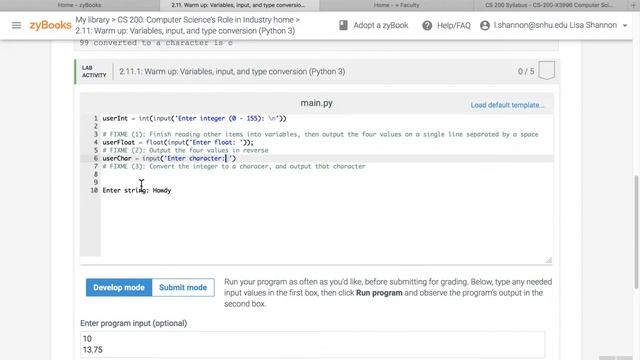Click line 6 userChar code line
Screen dimensions: 640x360
coord(169,158)
